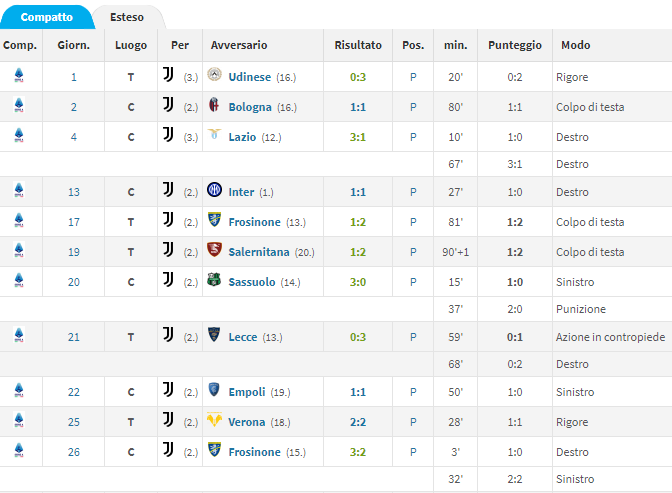Click the Inter club crest icon

pos(214,189)
